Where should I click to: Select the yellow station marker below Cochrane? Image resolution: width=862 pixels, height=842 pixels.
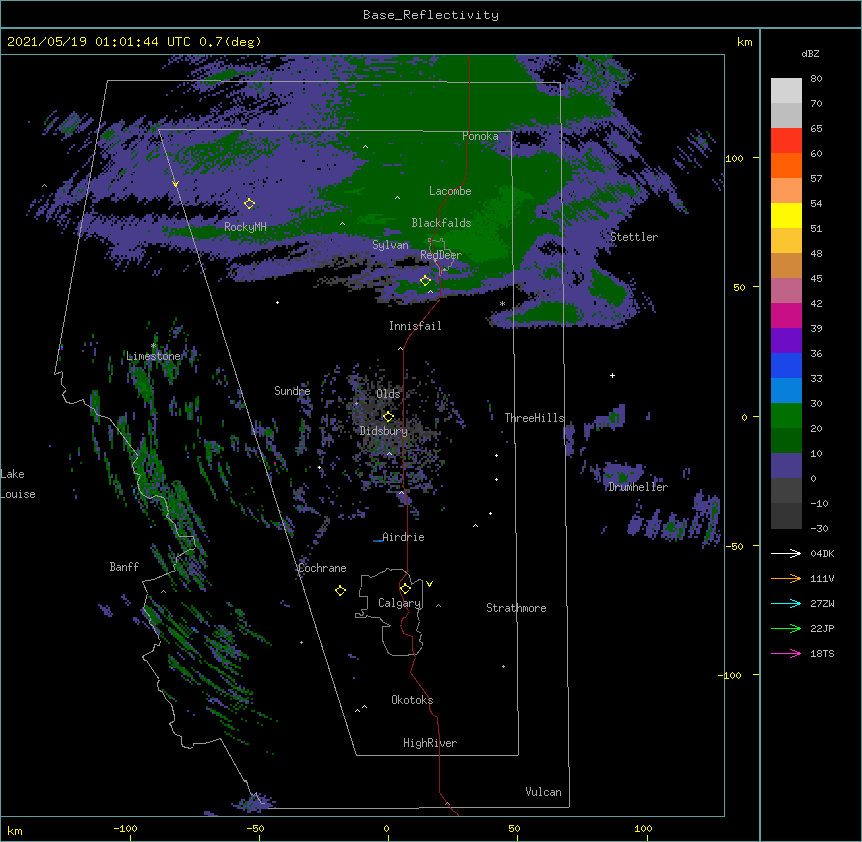(340, 591)
